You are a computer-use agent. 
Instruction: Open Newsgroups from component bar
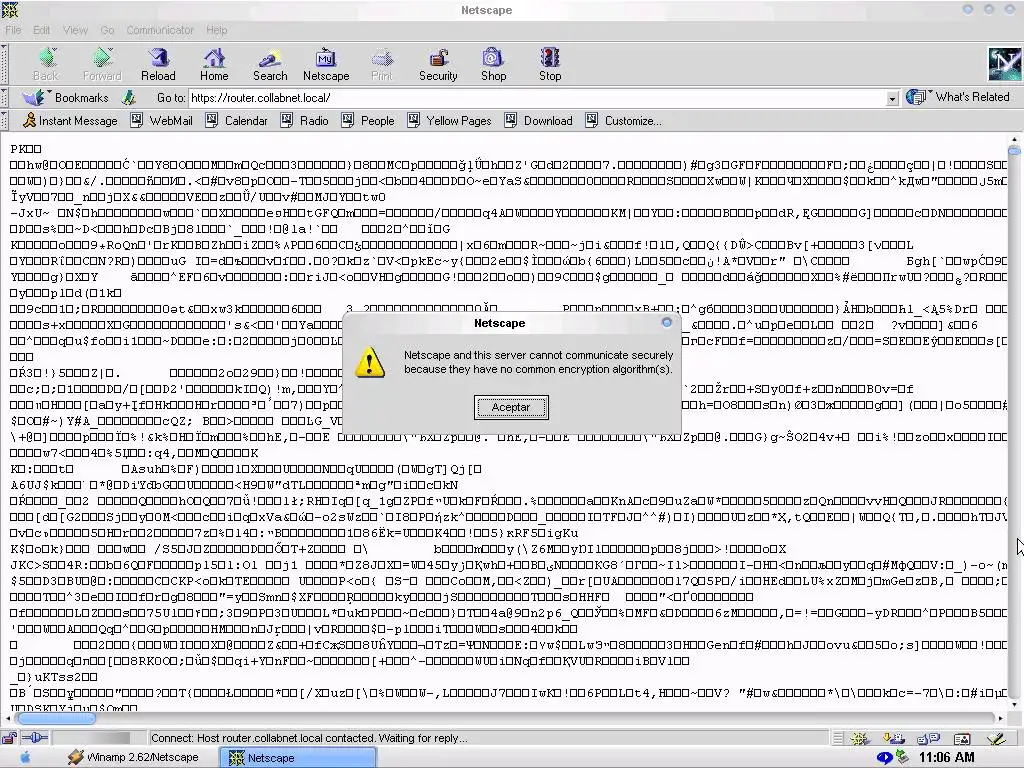tap(927, 739)
